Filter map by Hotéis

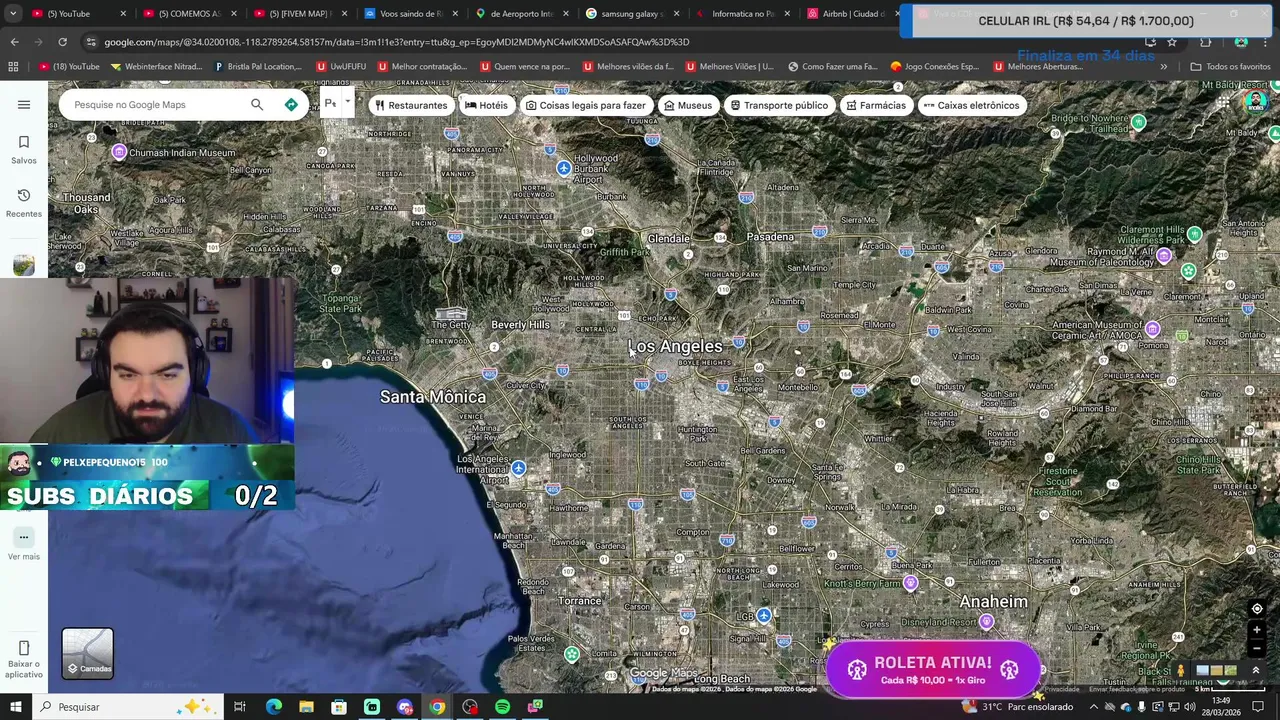(x=487, y=105)
